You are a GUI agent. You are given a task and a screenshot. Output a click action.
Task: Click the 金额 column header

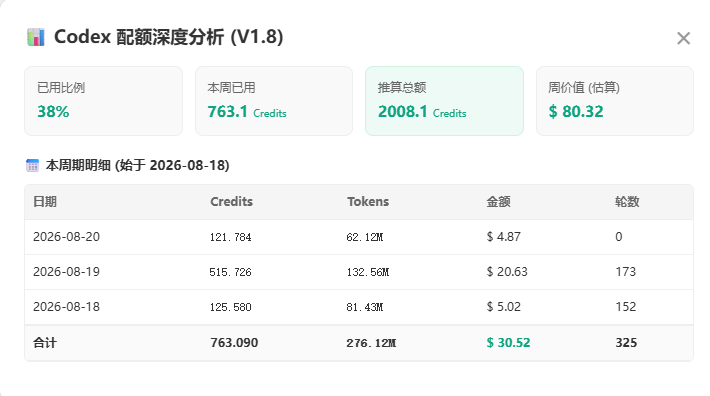498,201
